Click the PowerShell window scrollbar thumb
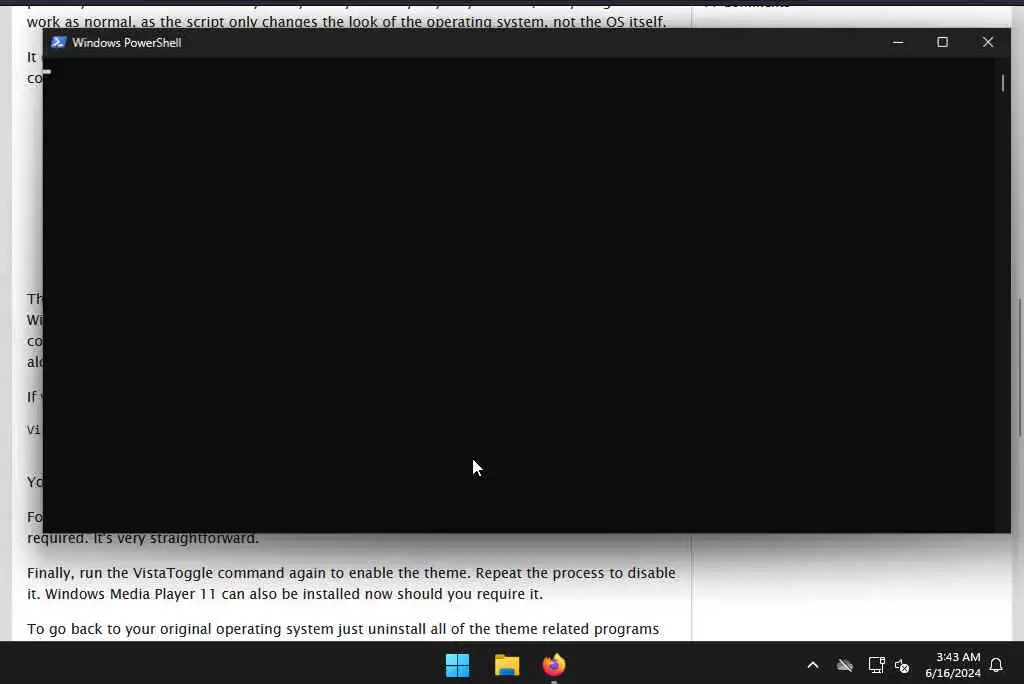Viewport: 1024px width, 684px height. [x=1002, y=83]
